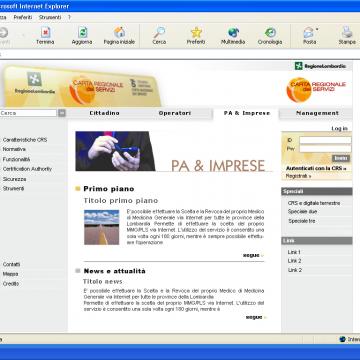Click the road landscape thumbnail image
This screenshot has height=360, width=360.
102,227
